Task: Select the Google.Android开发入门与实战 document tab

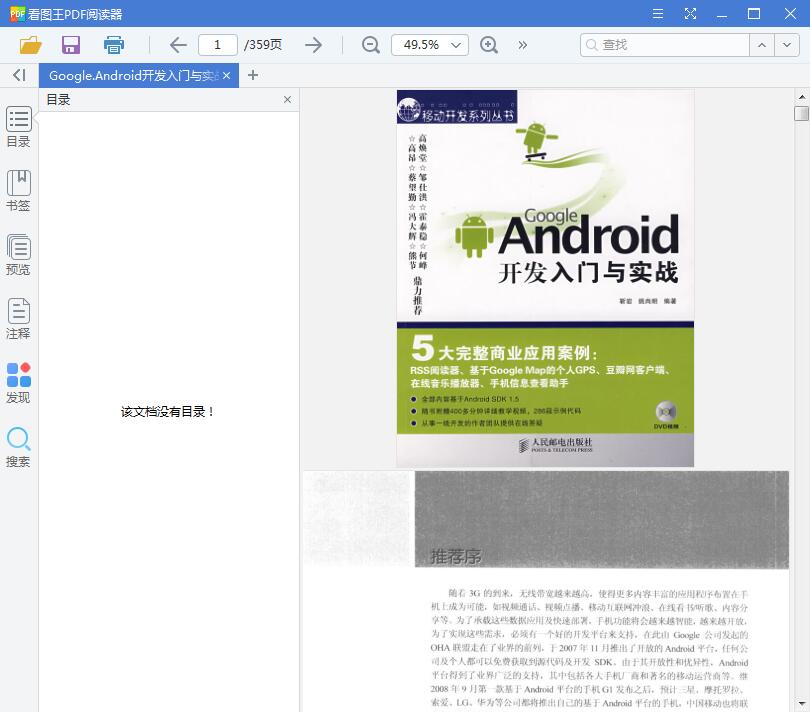Action: (x=130, y=75)
